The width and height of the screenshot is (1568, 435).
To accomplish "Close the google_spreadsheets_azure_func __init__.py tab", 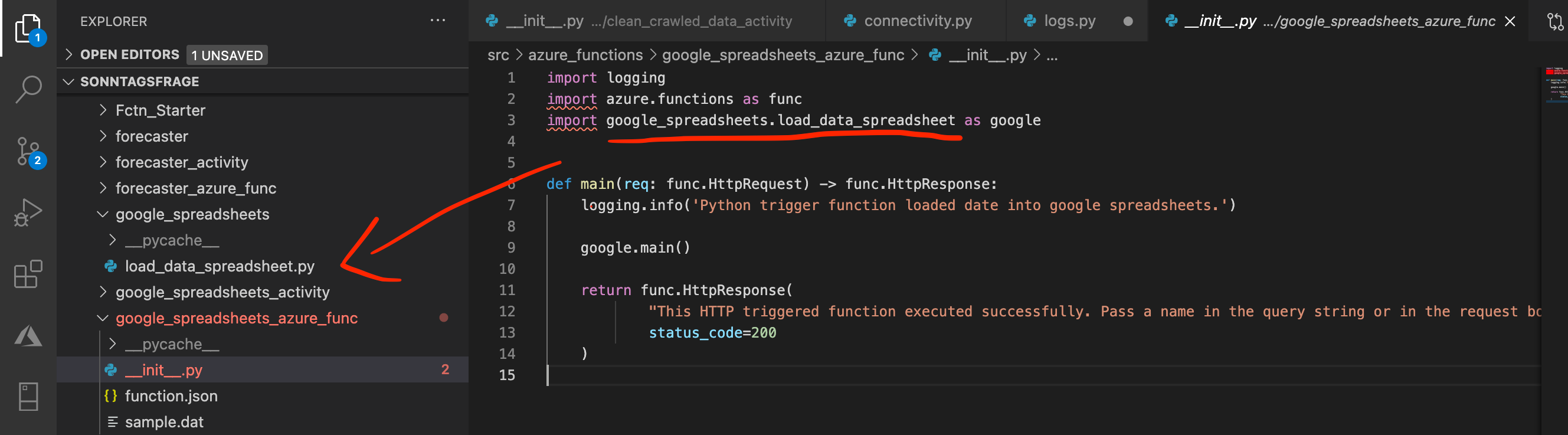I will (1510, 22).
